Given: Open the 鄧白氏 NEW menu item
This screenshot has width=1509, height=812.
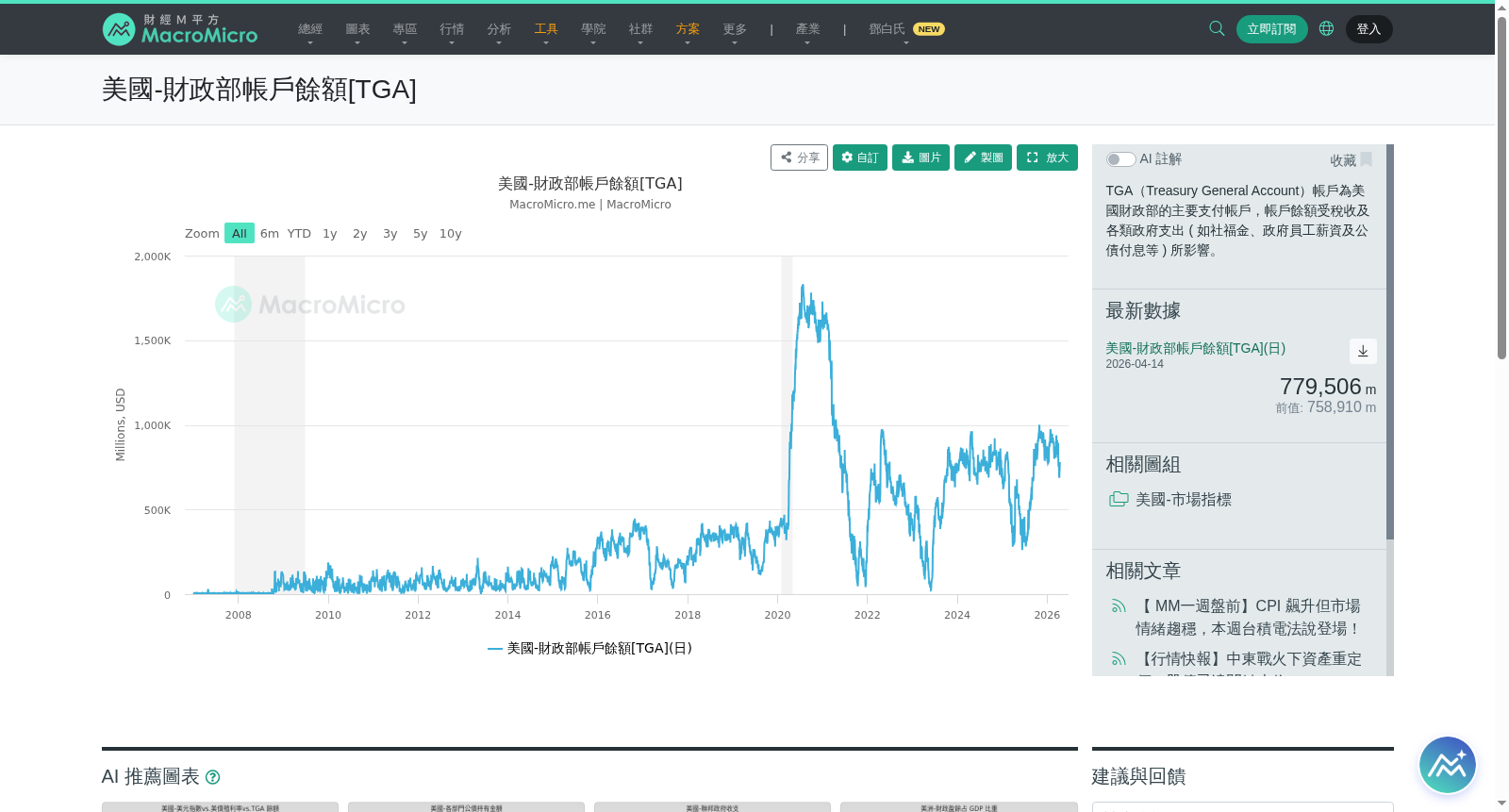Looking at the screenshot, I should click(906, 30).
